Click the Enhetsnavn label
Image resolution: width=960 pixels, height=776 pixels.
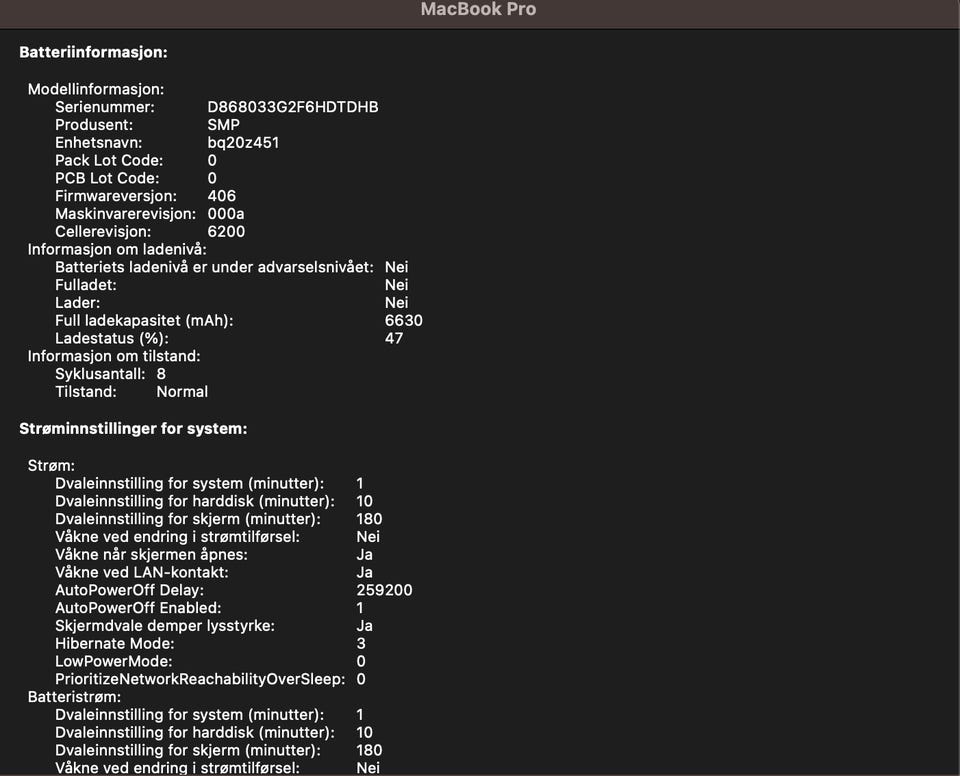[x=99, y=143]
